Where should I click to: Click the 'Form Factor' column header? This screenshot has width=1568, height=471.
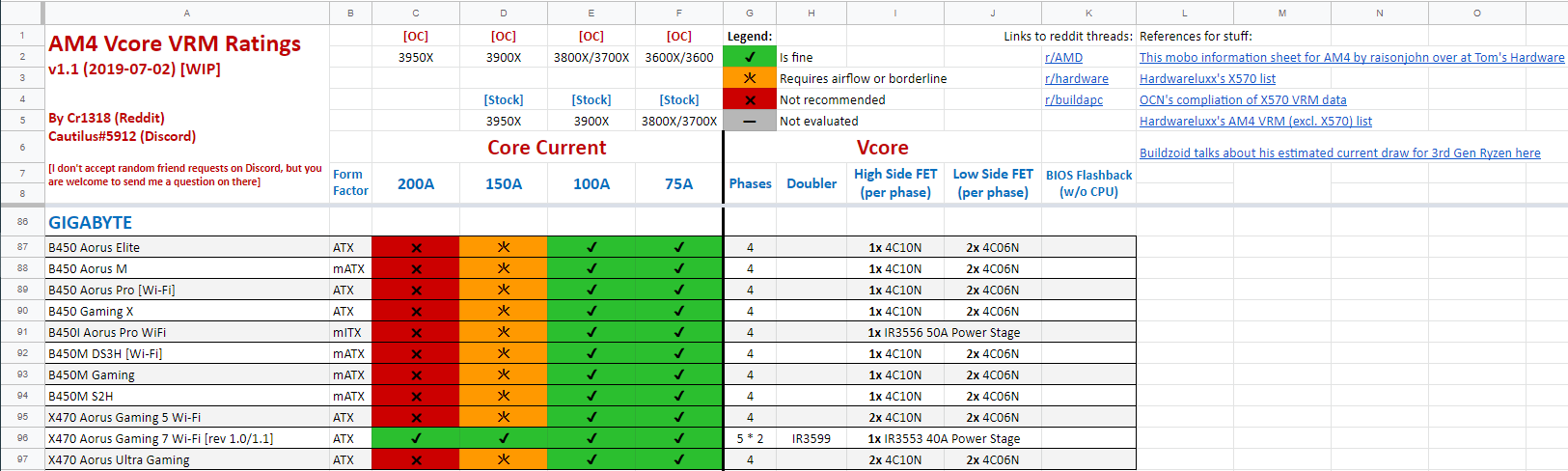(350, 182)
